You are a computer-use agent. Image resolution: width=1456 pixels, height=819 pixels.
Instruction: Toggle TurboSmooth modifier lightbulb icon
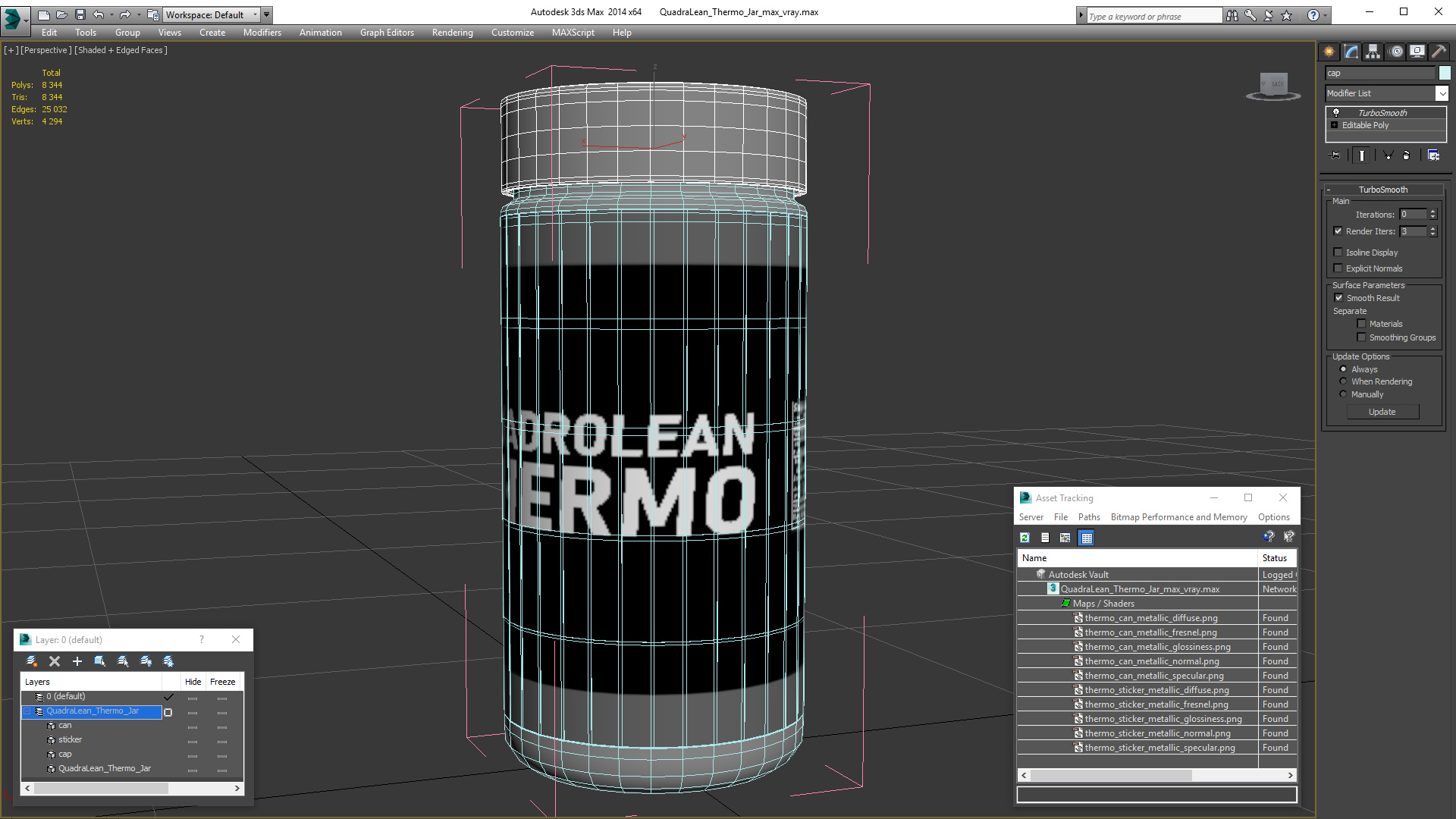point(1336,112)
